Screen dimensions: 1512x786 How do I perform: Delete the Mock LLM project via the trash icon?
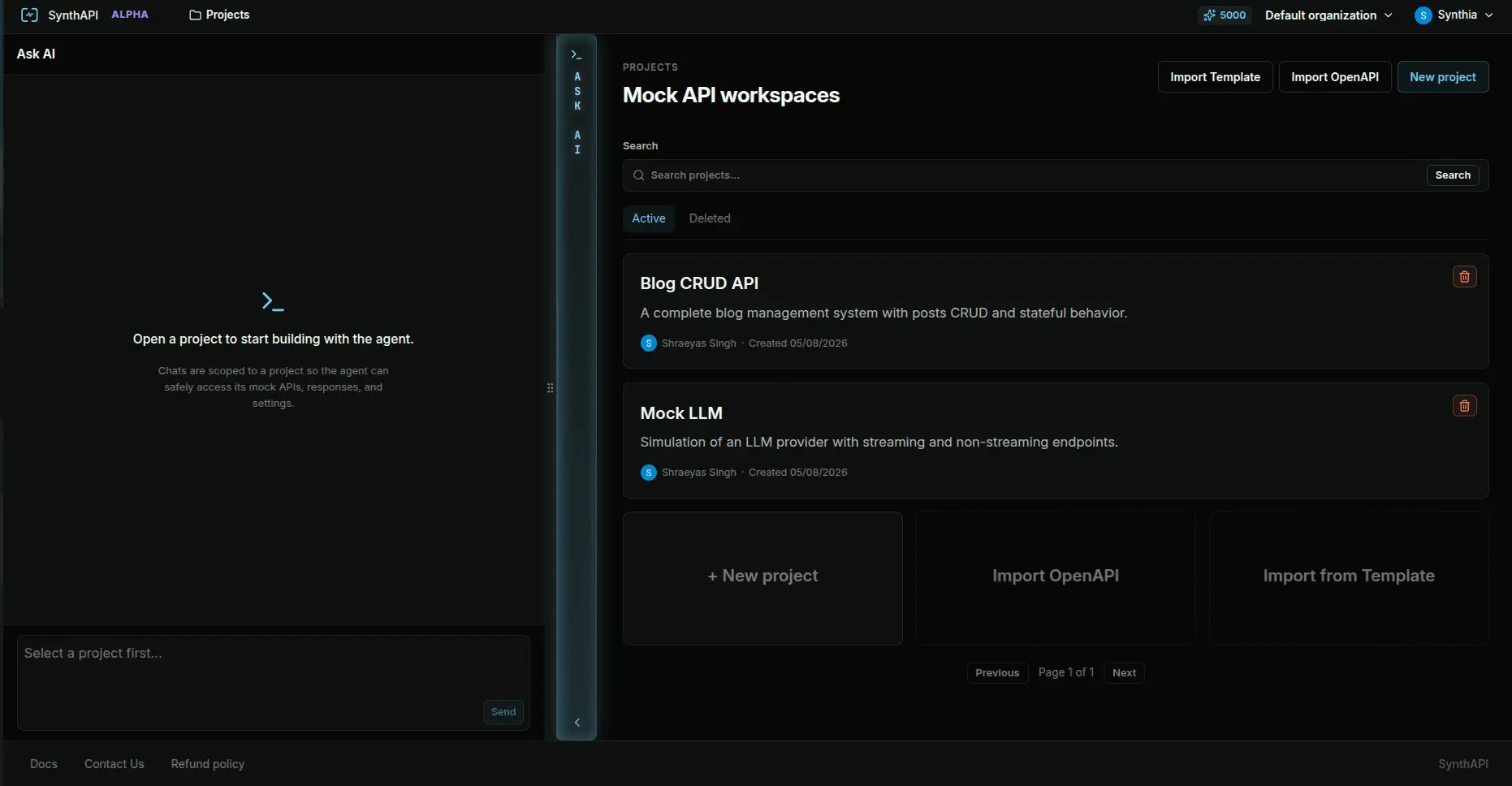[1464, 406]
